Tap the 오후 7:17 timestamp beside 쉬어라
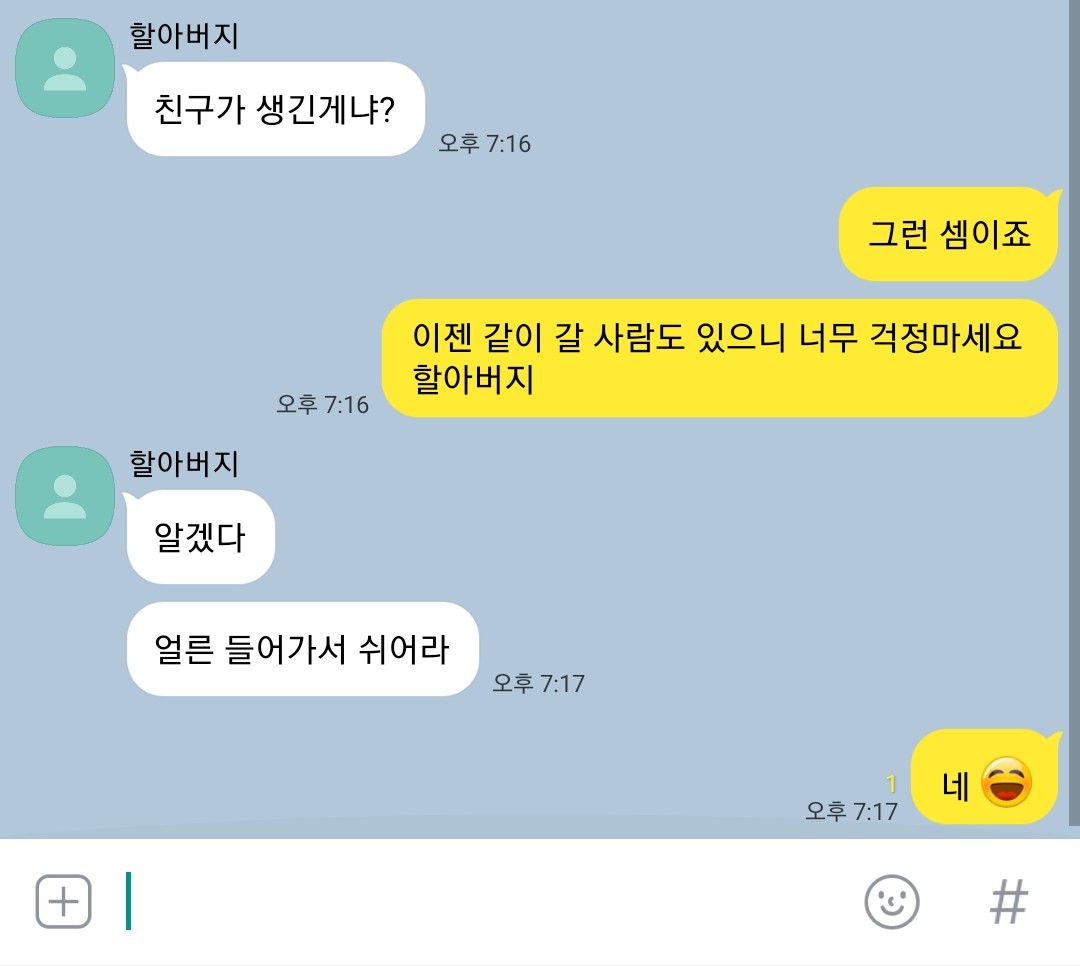 (x=539, y=684)
